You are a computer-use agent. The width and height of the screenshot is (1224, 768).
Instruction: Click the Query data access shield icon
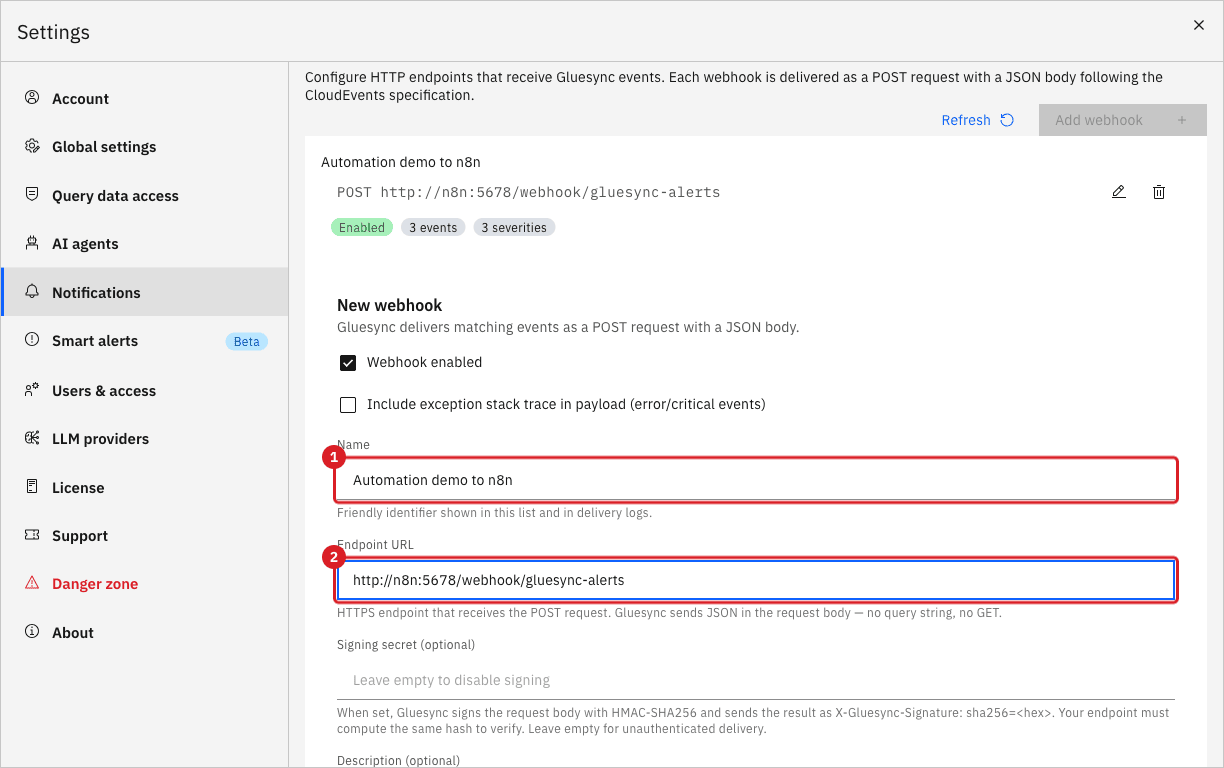click(x=32, y=195)
